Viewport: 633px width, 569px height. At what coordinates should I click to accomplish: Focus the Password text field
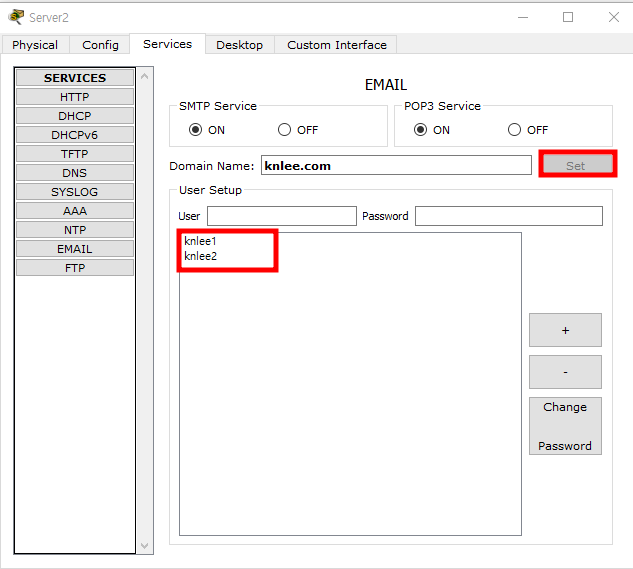click(509, 216)
